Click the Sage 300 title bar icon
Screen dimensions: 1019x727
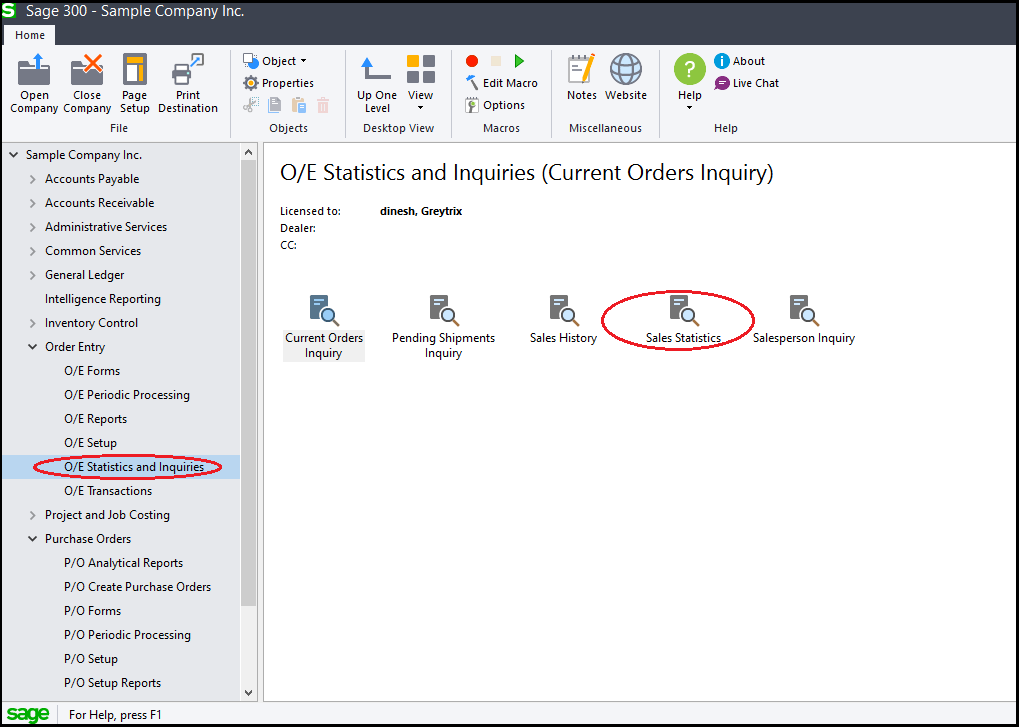(9, 11)
